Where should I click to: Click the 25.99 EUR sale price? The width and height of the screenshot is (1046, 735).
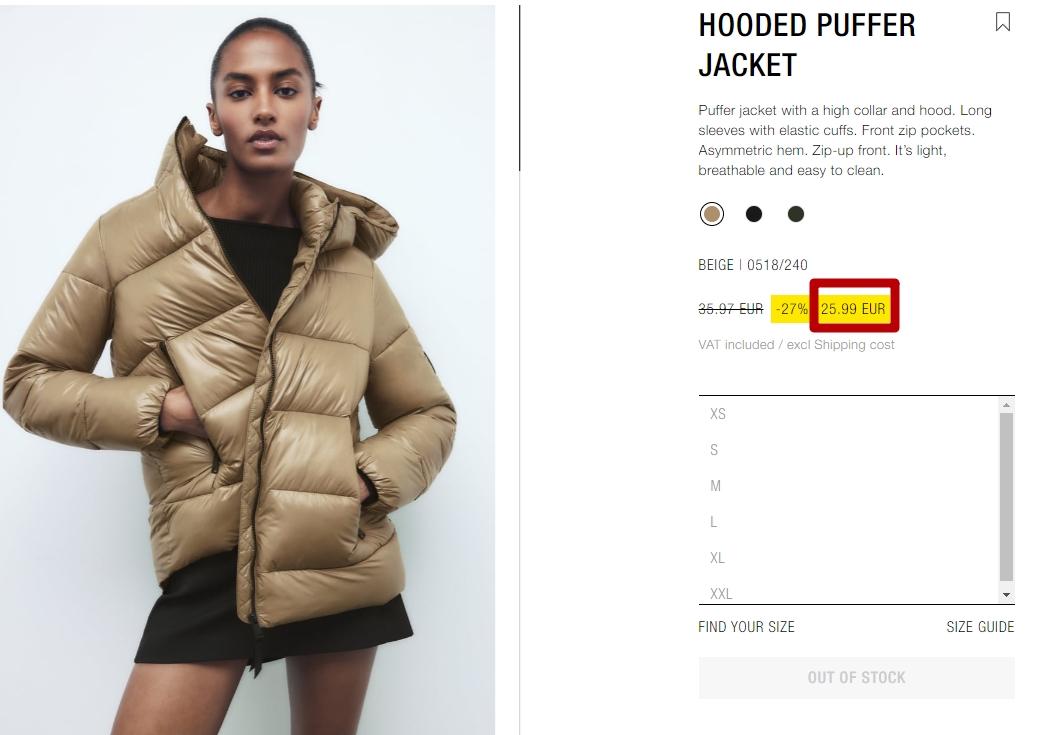(853, 309)
